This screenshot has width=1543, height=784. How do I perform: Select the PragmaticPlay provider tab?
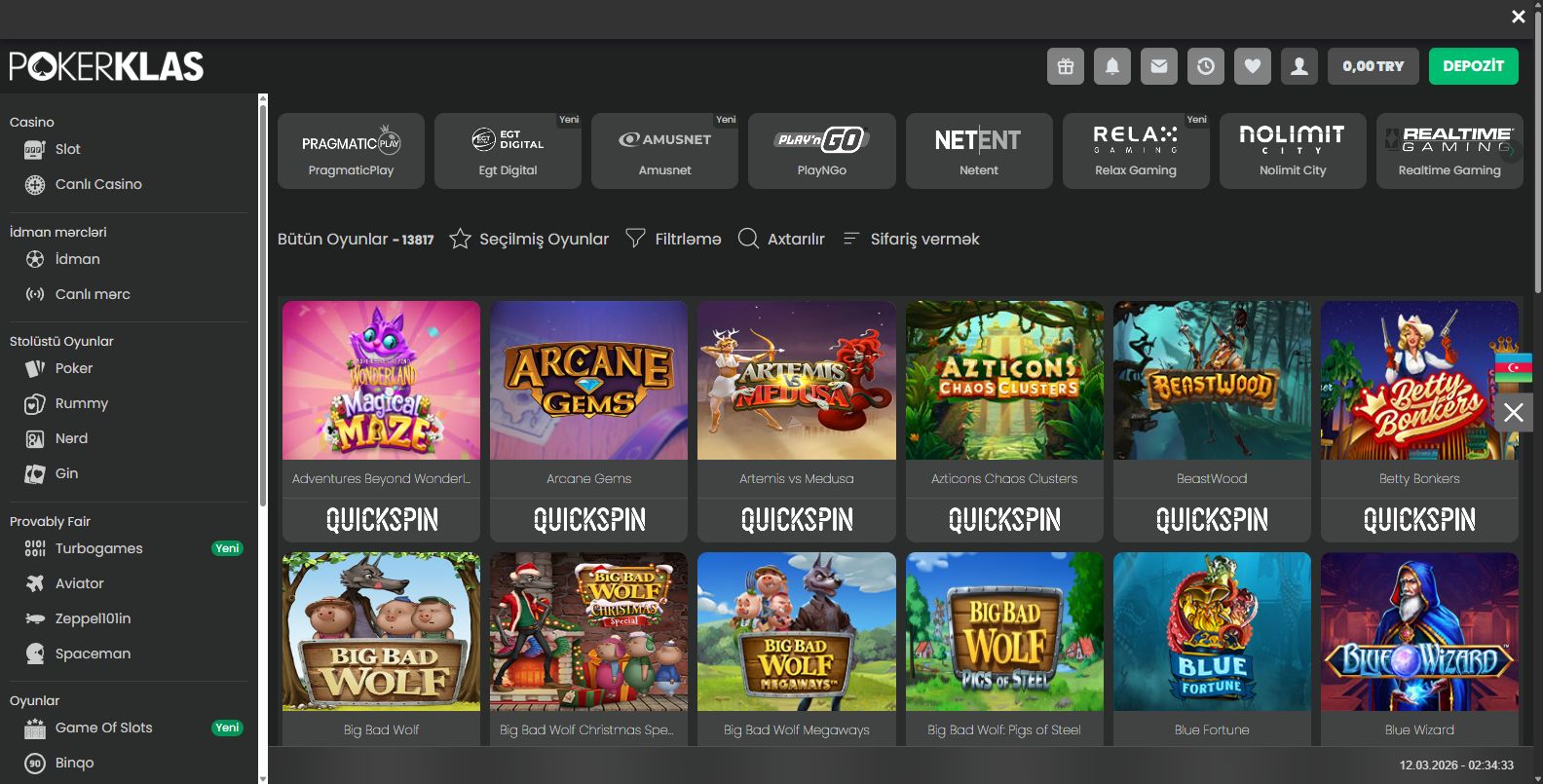(351, 151)
